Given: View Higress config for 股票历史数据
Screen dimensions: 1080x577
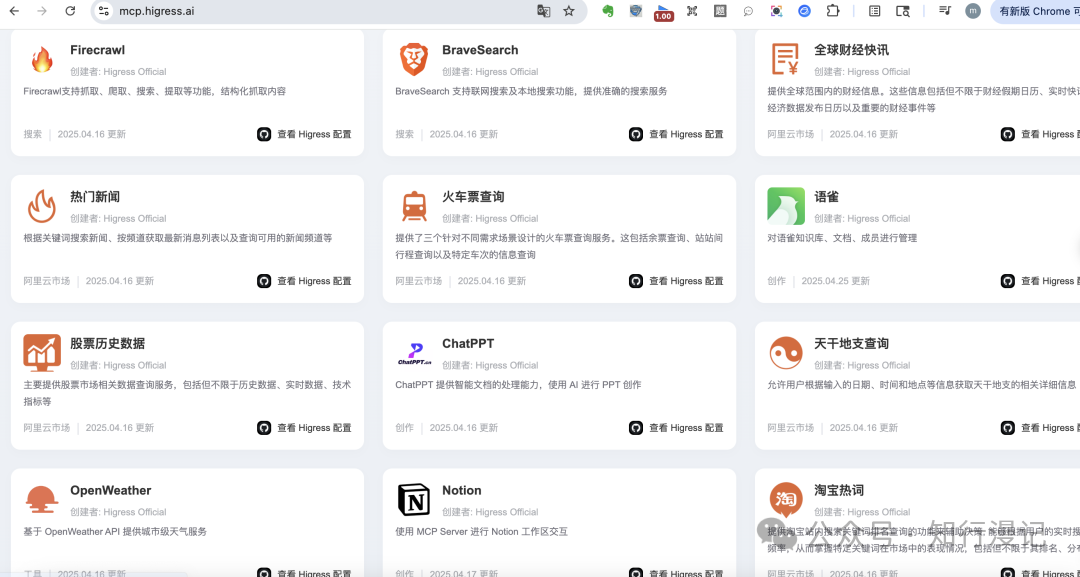Looking at the screenshot, I should click(x=304, y=428).
